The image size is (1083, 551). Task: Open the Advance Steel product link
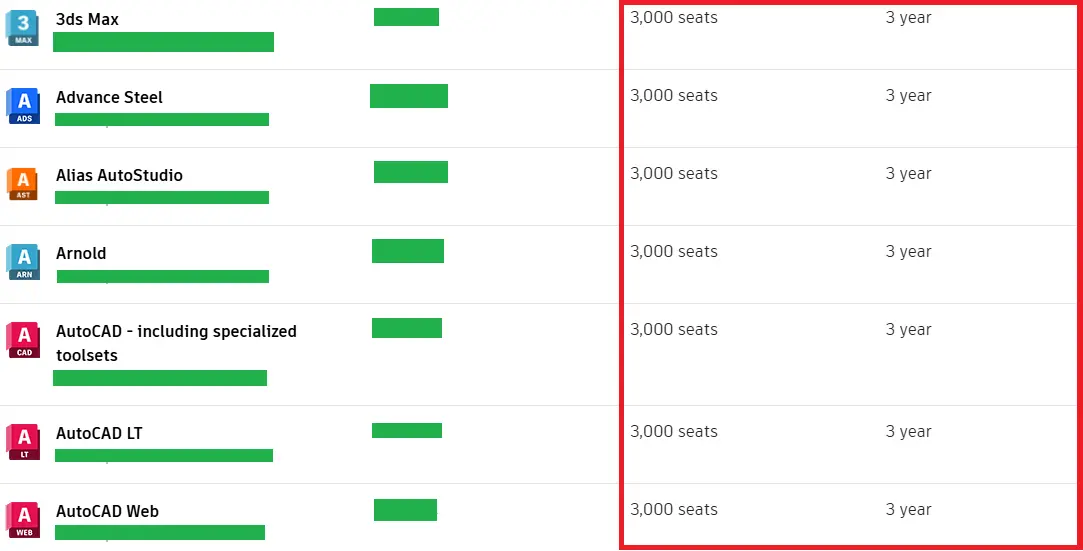109,97
